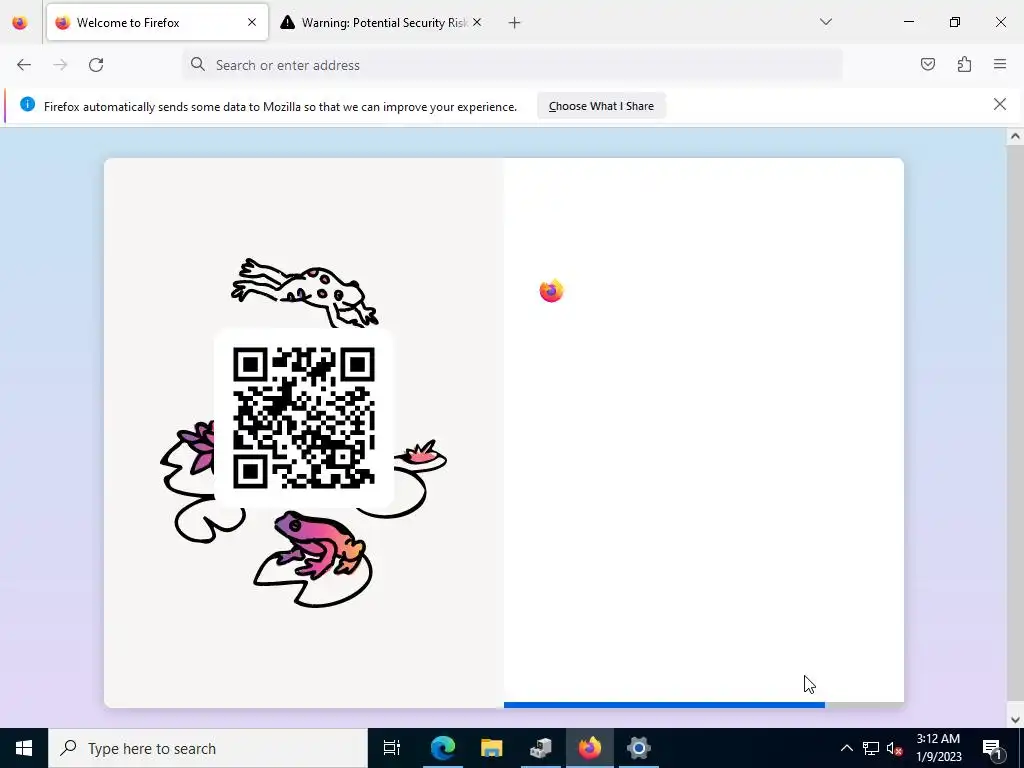Click the network icon in tray
The width and height of the screenshot is (1024, 768).
point(871,748)
